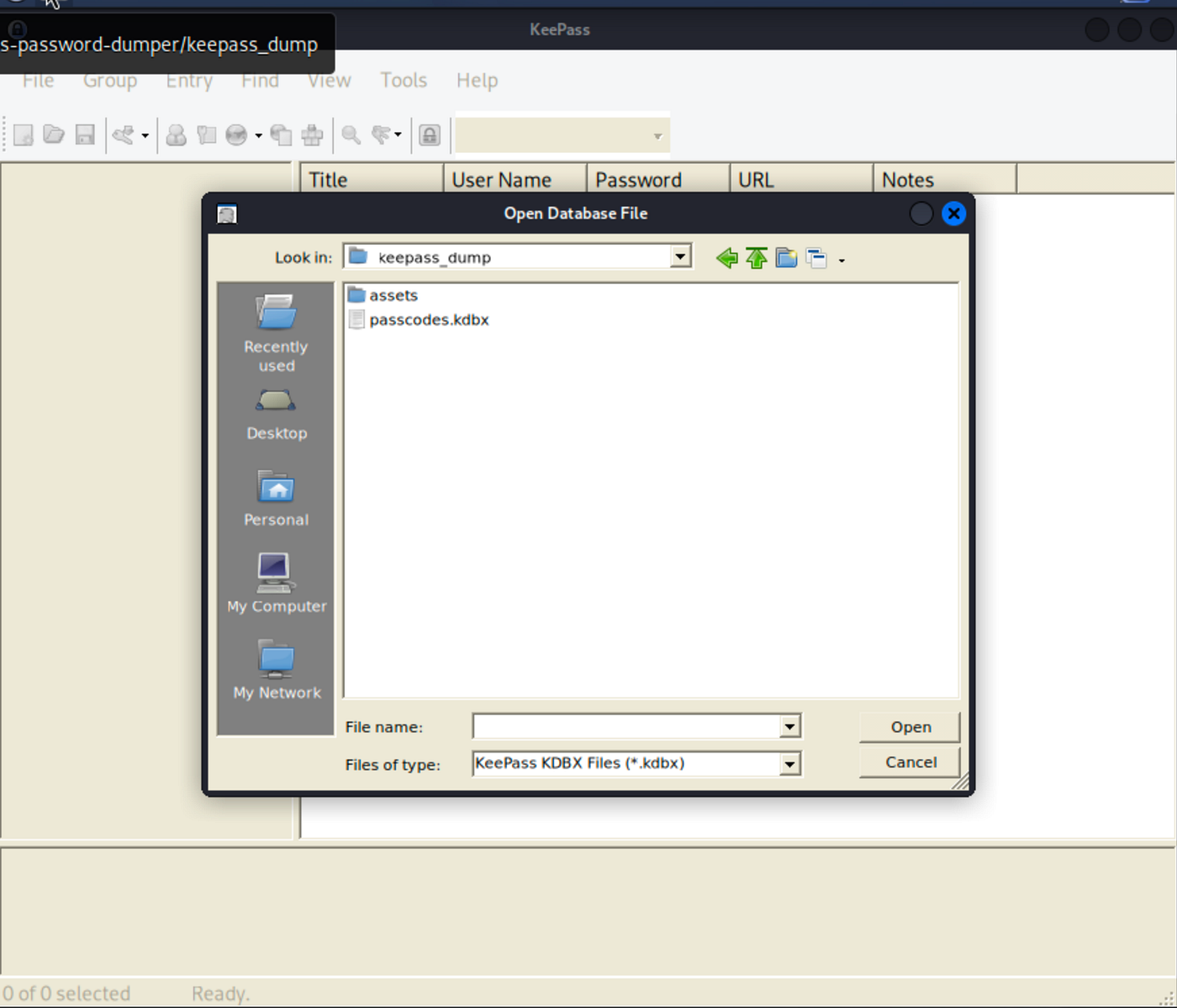The image size is (1177, 1008).
Task: Select My Network in sidebar
Action: tap(277, 670)
